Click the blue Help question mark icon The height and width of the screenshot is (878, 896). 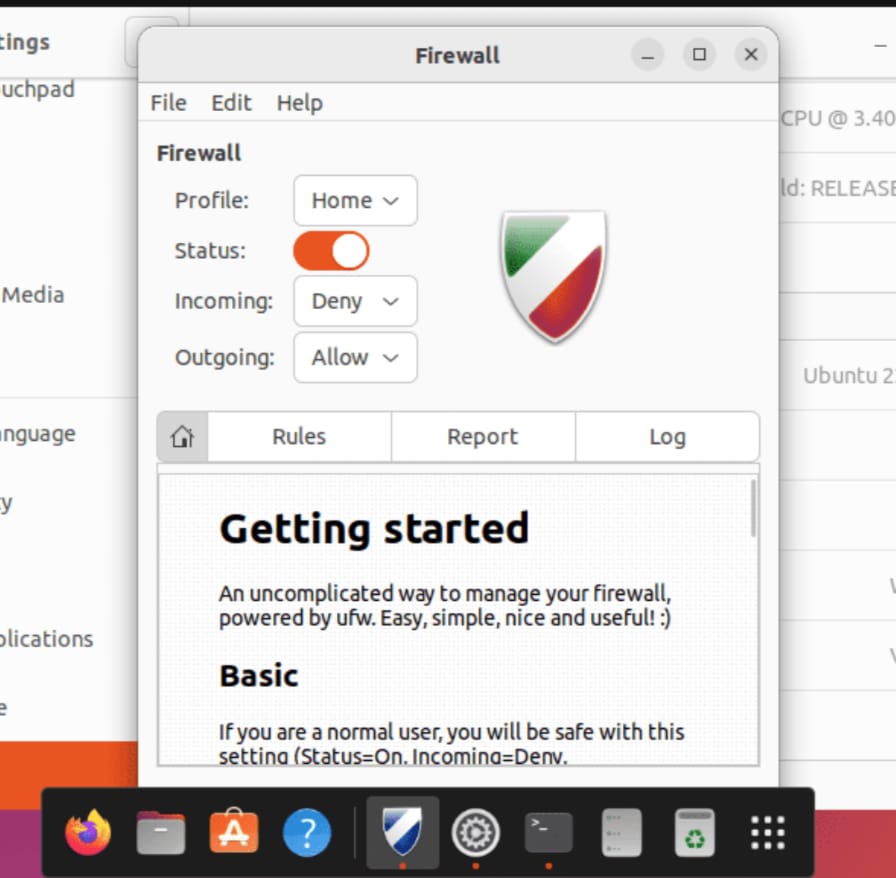coord(306,832)
